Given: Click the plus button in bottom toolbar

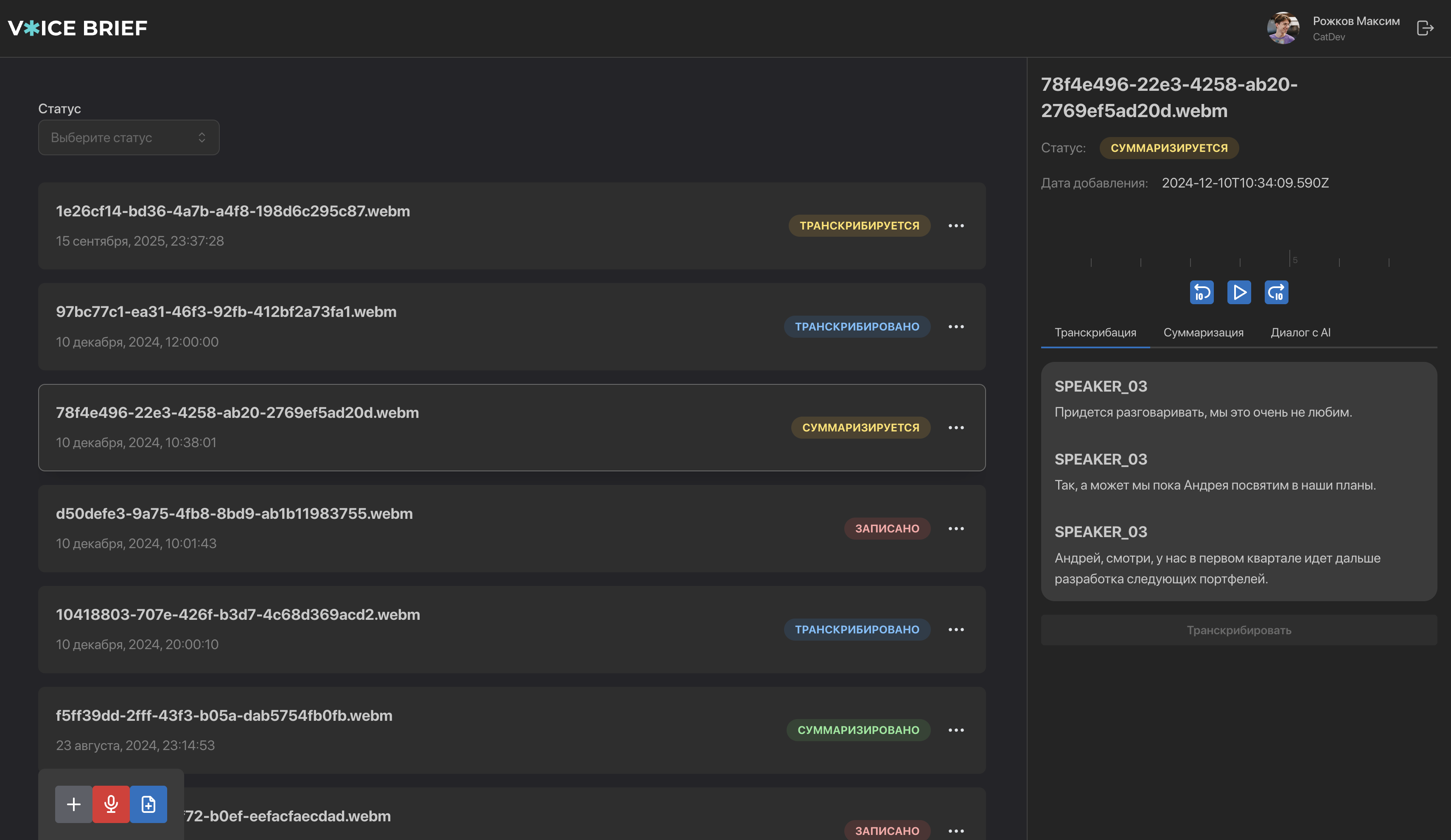Looking at the screenshot, I should [x=74, y=804].
